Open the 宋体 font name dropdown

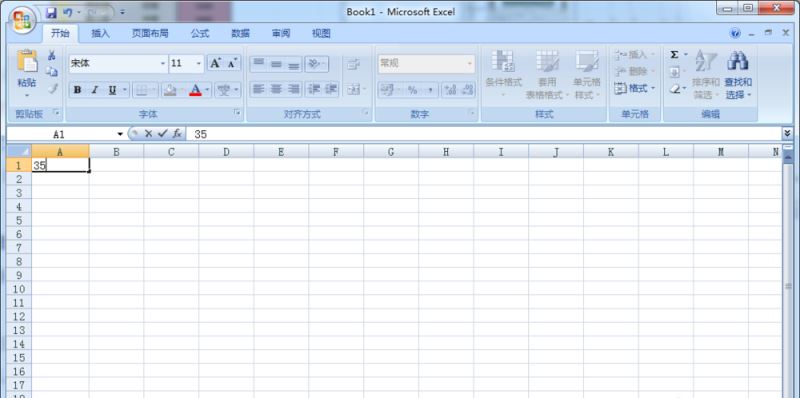pos(163,63)
